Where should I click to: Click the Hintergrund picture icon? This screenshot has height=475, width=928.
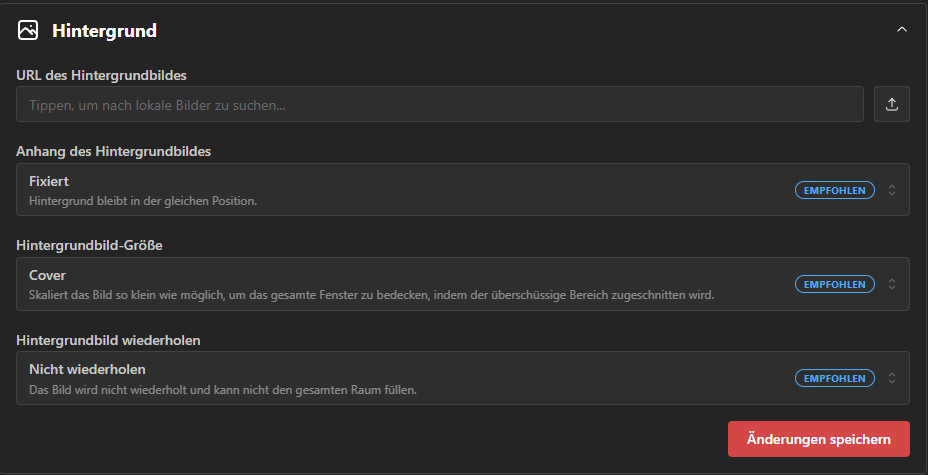[x=28, y=30]
